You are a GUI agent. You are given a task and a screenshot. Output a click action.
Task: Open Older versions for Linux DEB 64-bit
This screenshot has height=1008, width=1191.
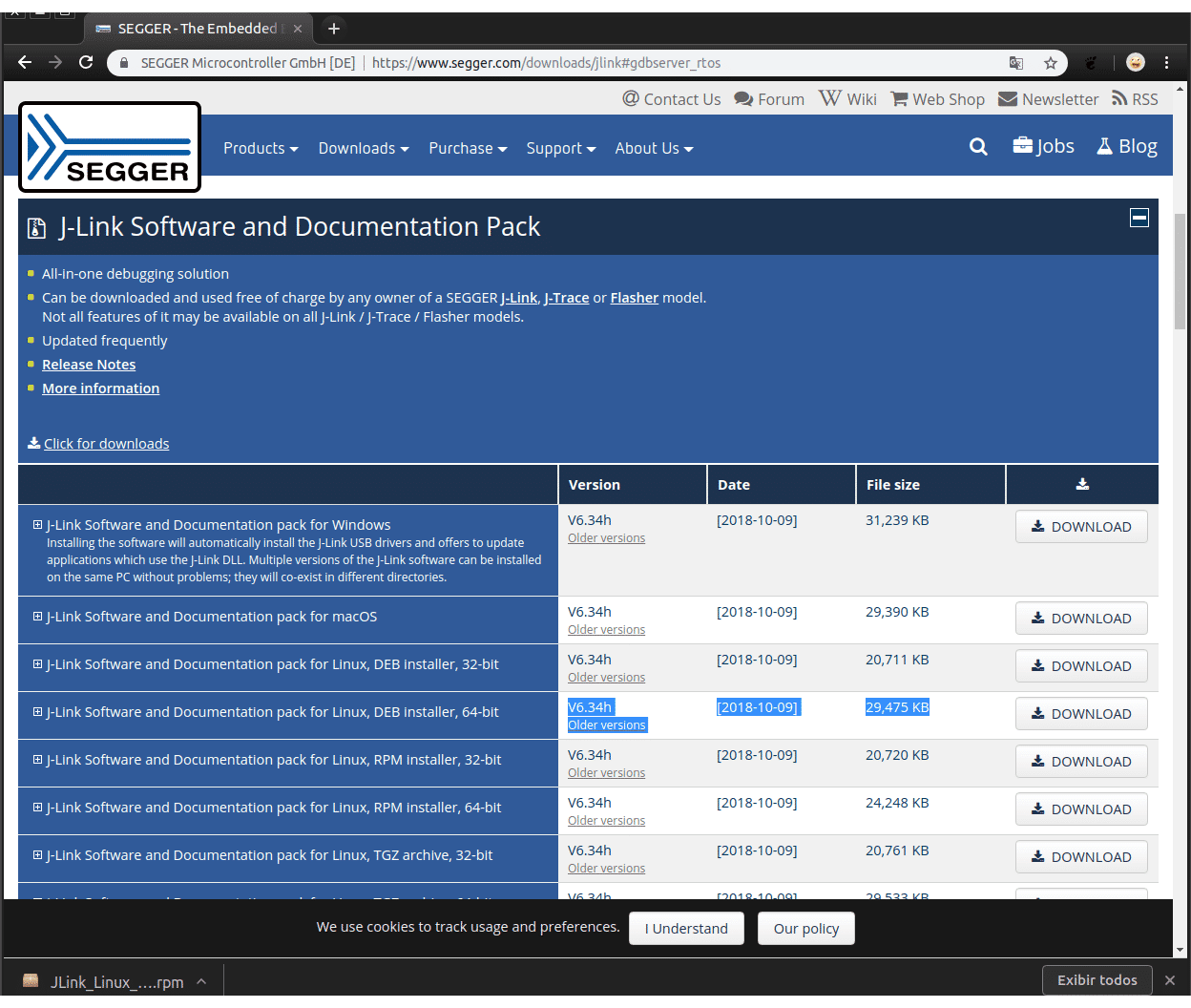(x=607, y=725)
